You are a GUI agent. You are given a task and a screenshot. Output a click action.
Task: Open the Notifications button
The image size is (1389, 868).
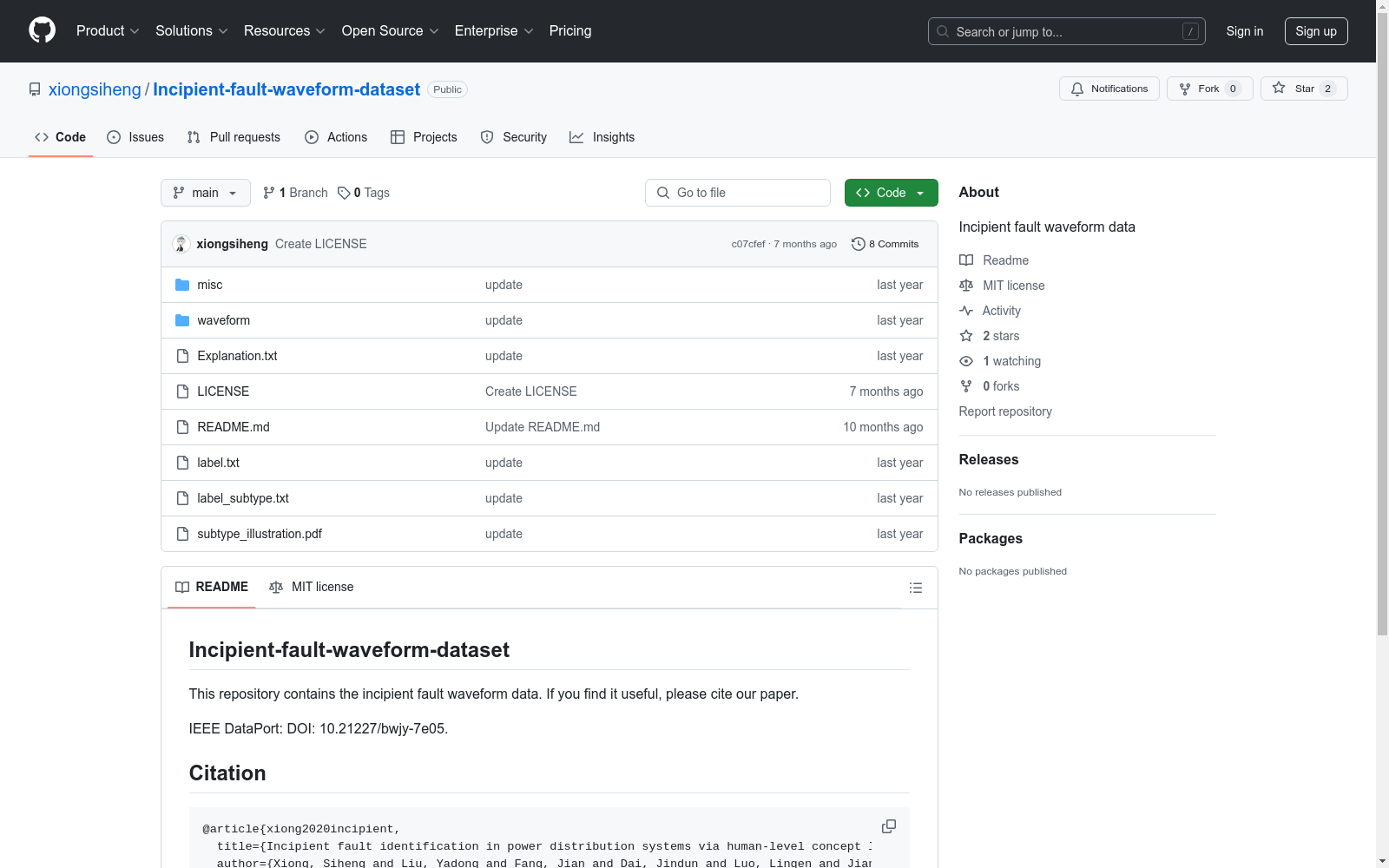point(1109,89)
